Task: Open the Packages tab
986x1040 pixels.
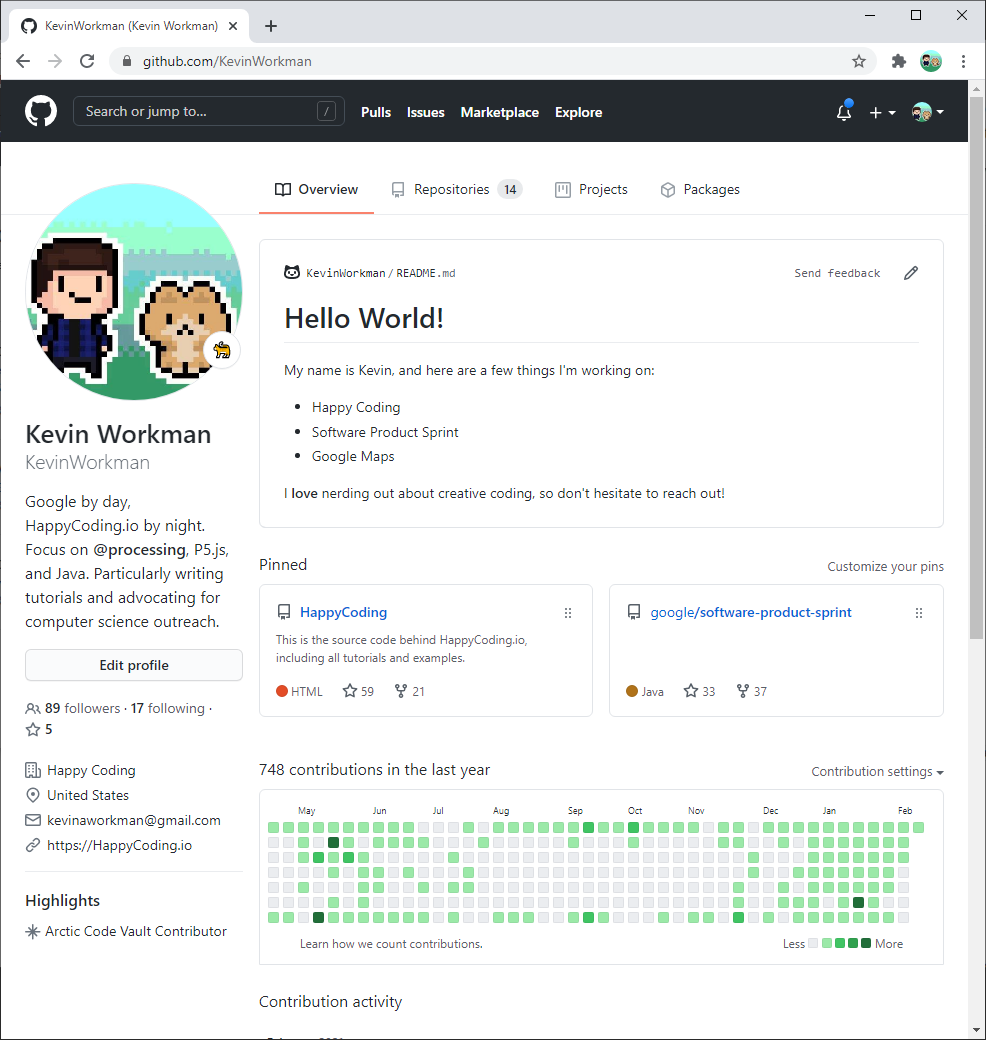Action: (x=700, y=190)
